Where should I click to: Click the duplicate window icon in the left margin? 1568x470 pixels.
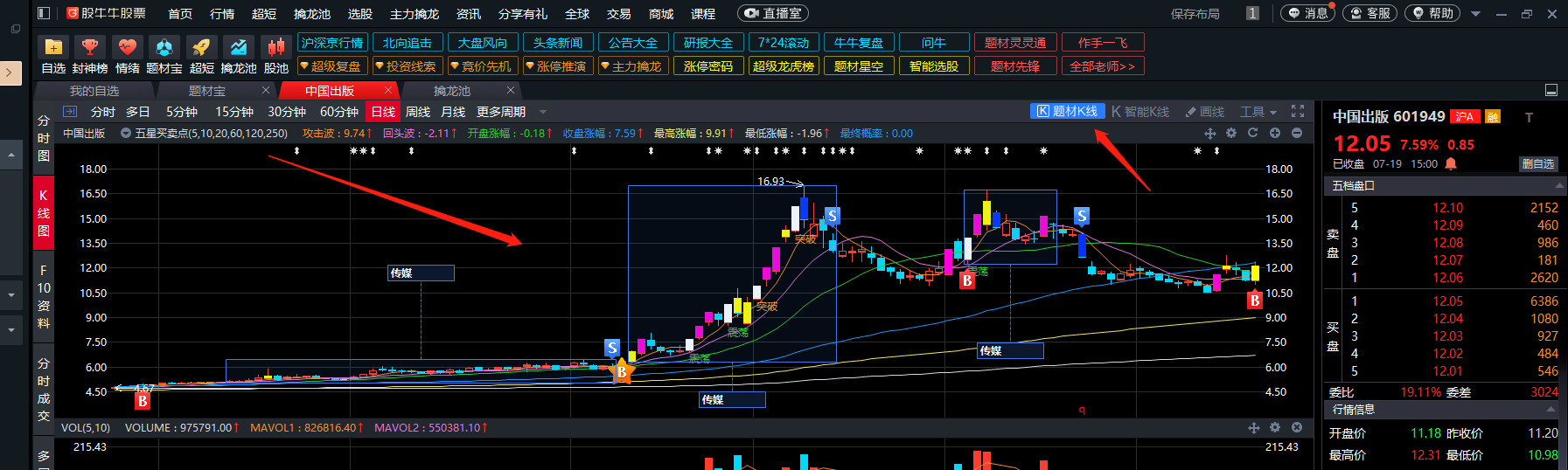click(15, 29)
